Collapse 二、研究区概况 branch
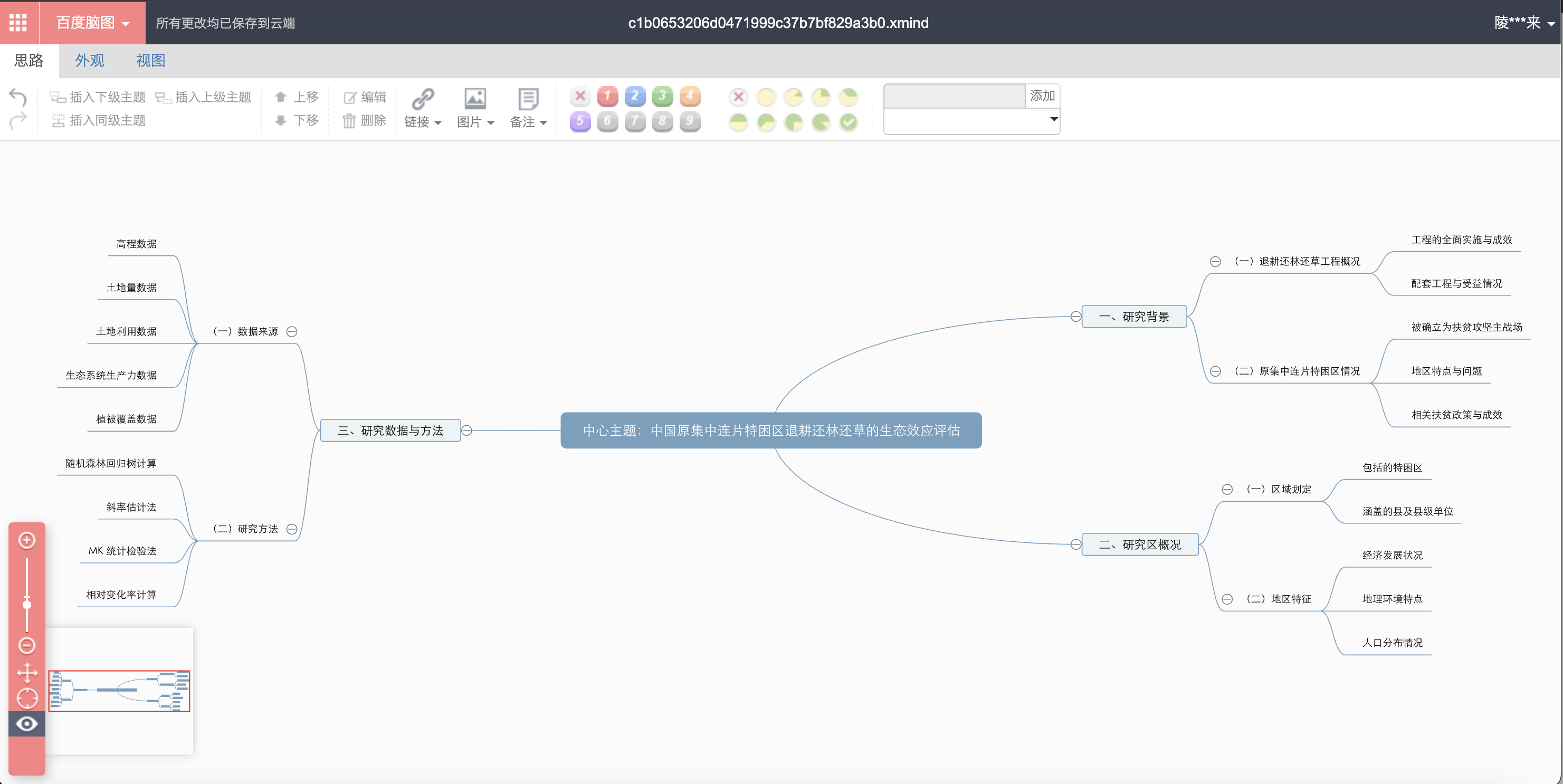The image size is (1563, 784). [1076, 544]
